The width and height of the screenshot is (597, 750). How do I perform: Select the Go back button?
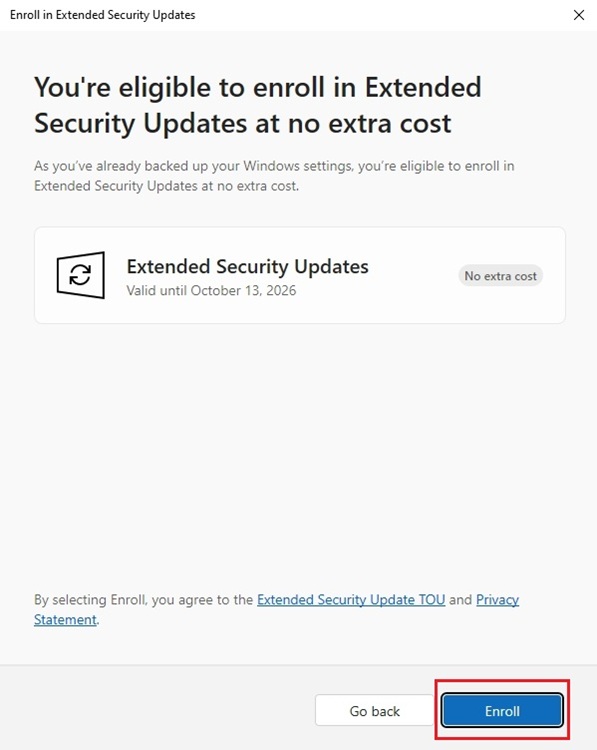coord(375,711)
